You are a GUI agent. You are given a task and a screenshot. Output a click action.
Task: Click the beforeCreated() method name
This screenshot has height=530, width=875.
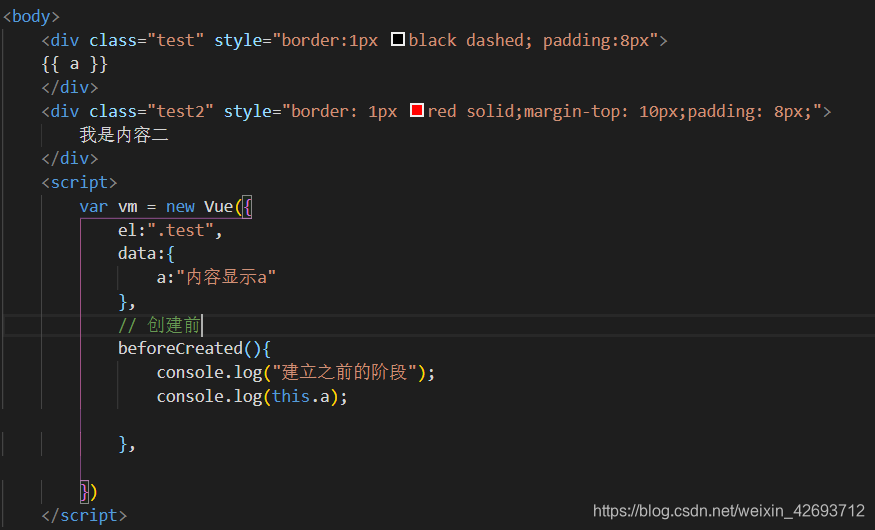180,349
